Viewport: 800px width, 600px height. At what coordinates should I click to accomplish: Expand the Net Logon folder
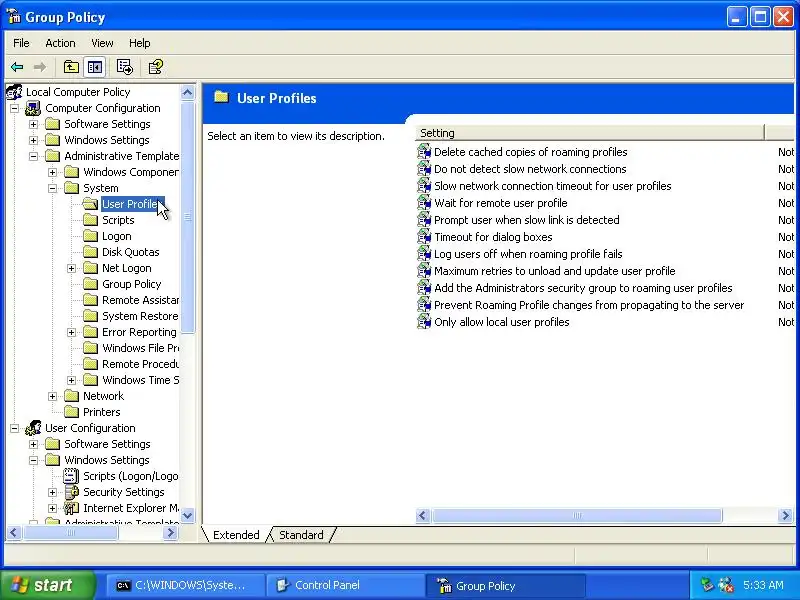pos(71,268)
